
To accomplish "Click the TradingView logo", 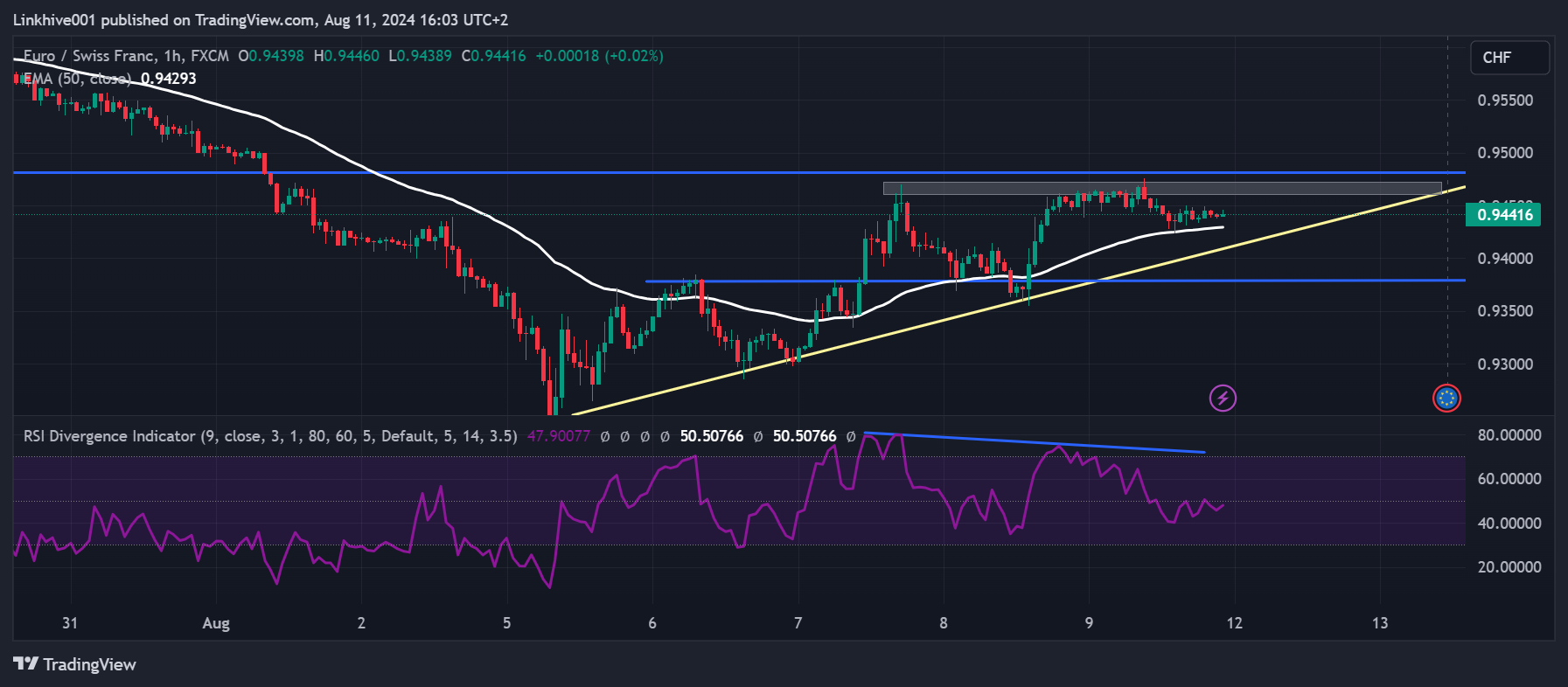I will coord(75,664).
